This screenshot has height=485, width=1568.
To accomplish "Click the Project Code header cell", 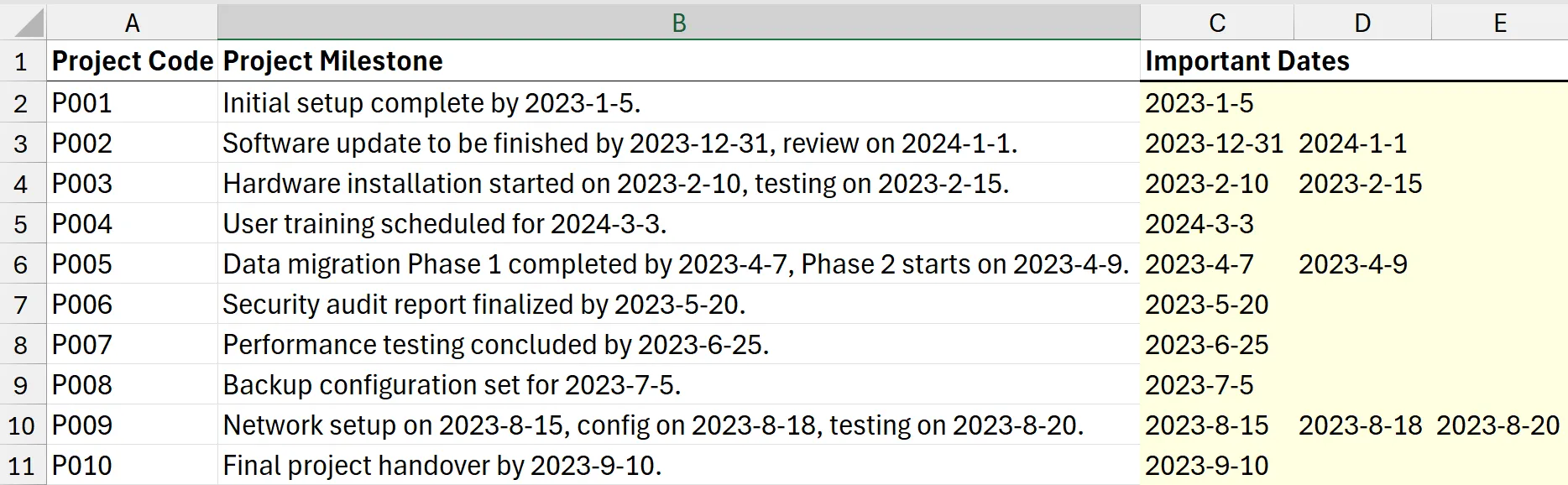I will (x=132, y=61).
